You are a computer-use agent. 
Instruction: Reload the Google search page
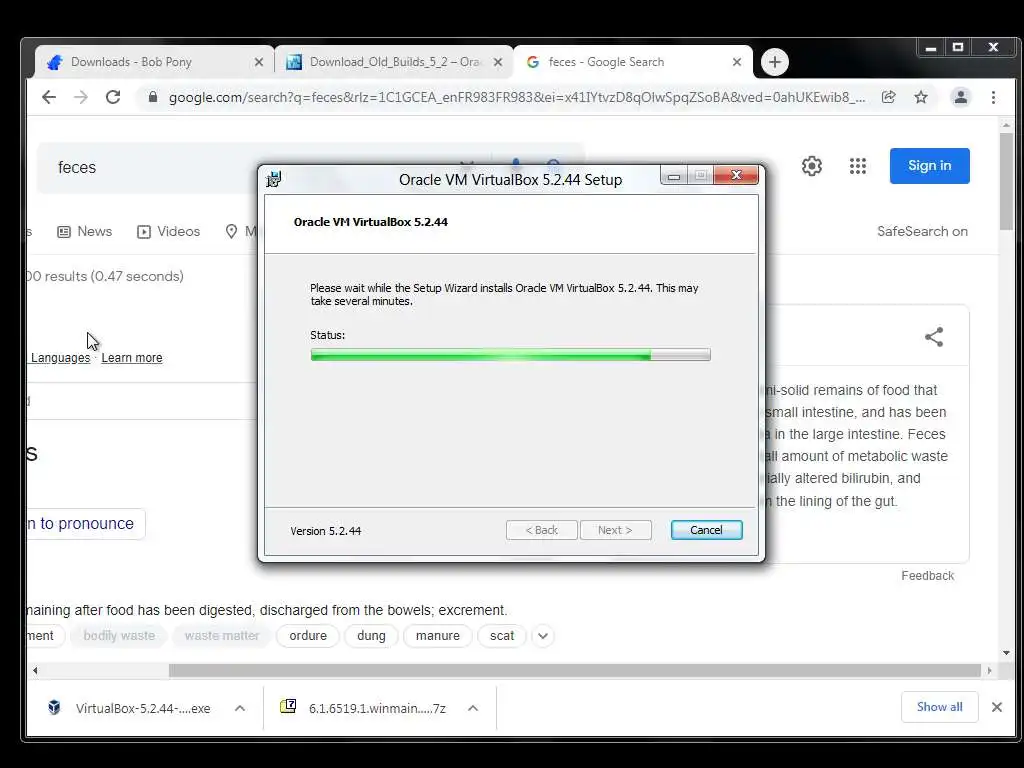click(113, 97)
